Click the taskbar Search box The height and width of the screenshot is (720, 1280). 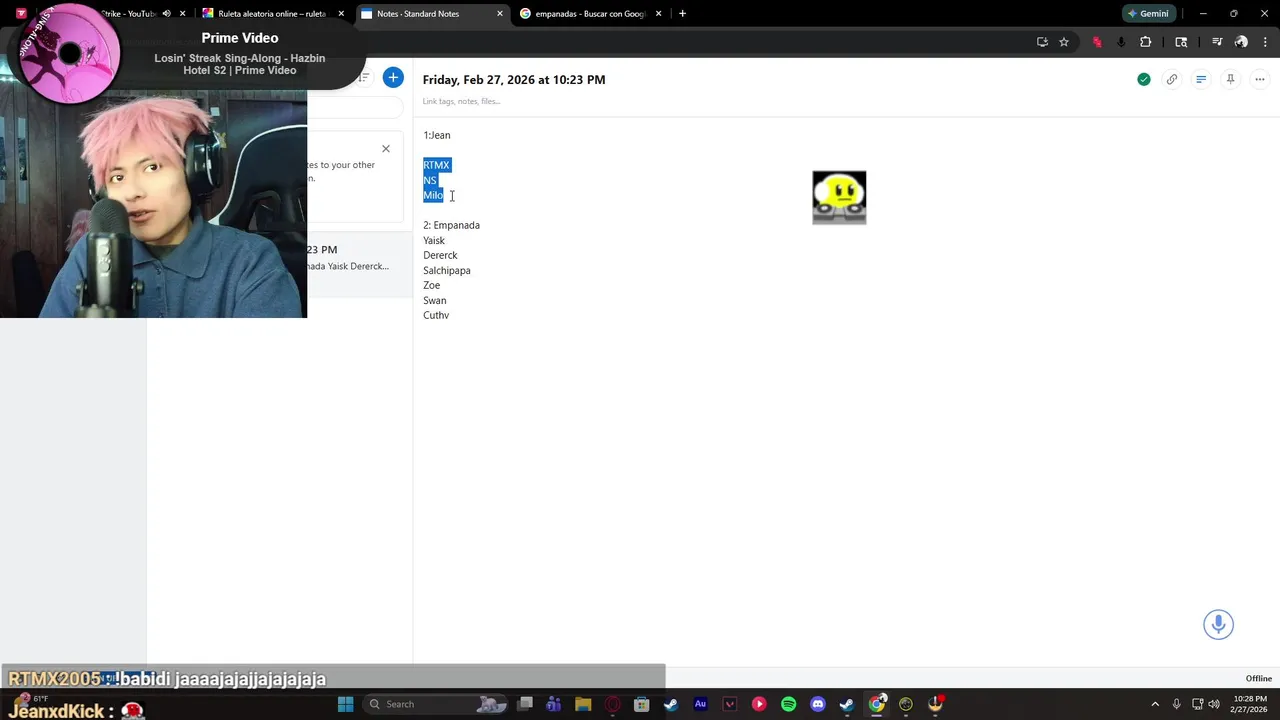click(x=436, y=704)
